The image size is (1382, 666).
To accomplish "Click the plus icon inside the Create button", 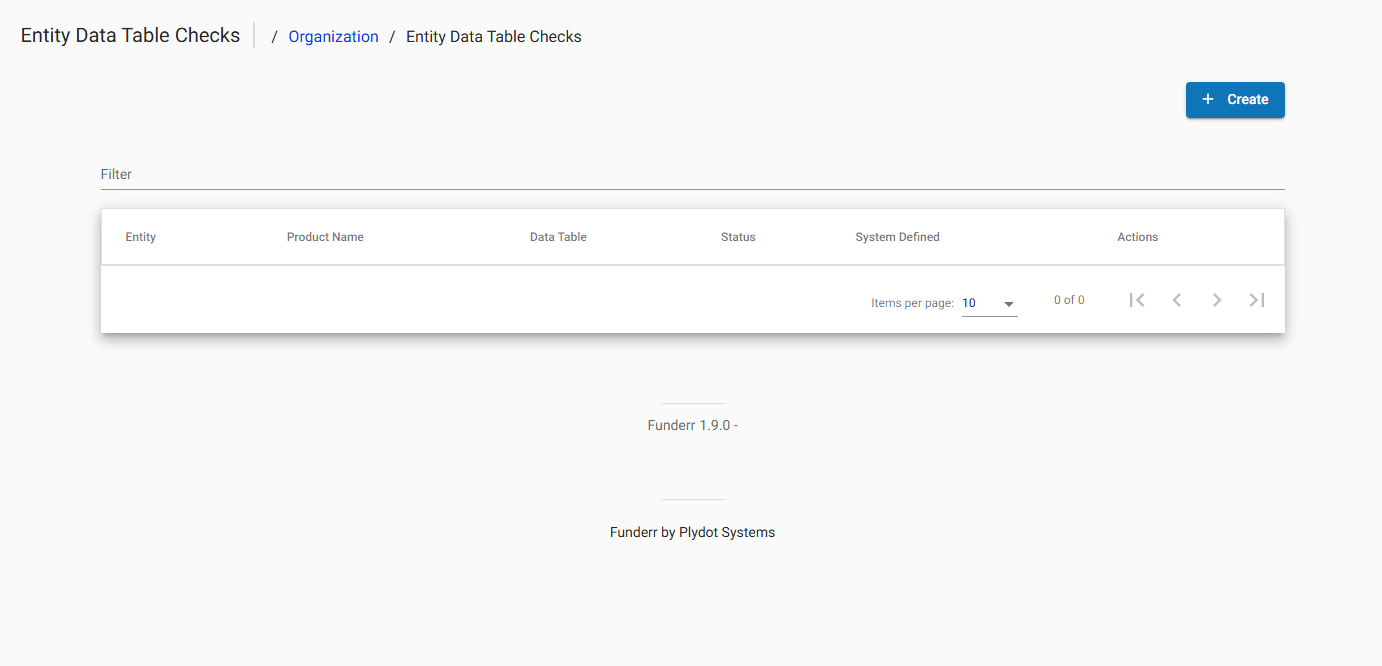I will 1208,99.
